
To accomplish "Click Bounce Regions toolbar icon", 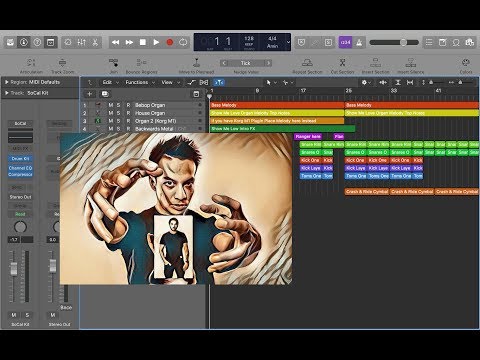I will click(x=141, y=62).
